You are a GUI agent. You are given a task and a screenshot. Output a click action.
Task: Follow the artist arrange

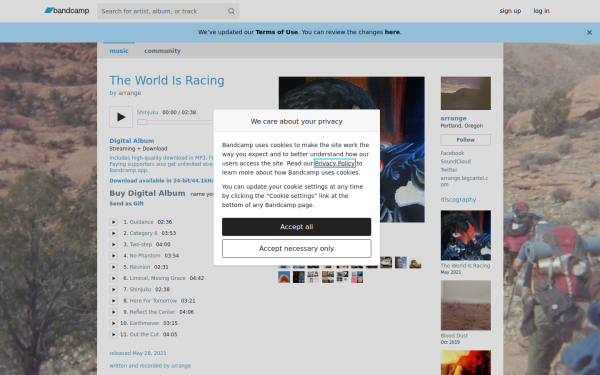[x=466, y=140]
